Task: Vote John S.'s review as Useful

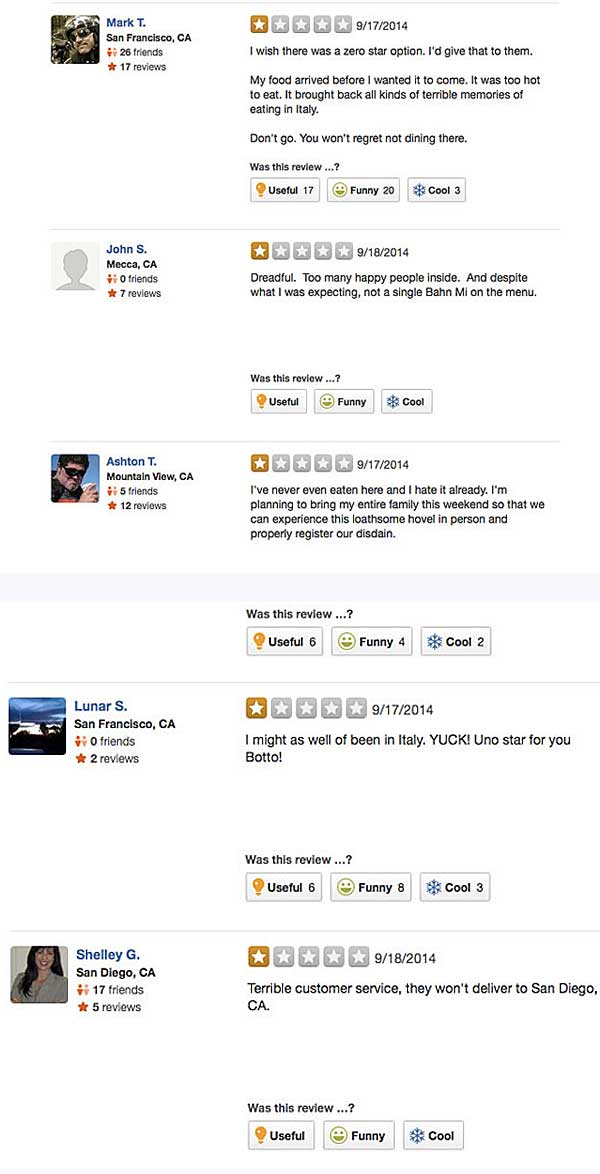Action: [278, 401]
